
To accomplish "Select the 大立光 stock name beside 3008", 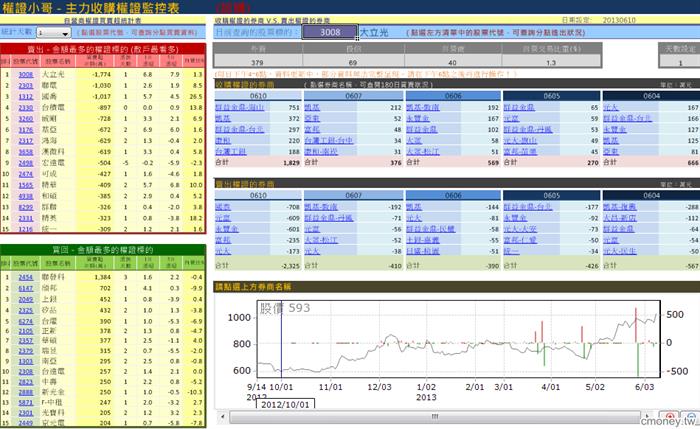I will 374,33.
